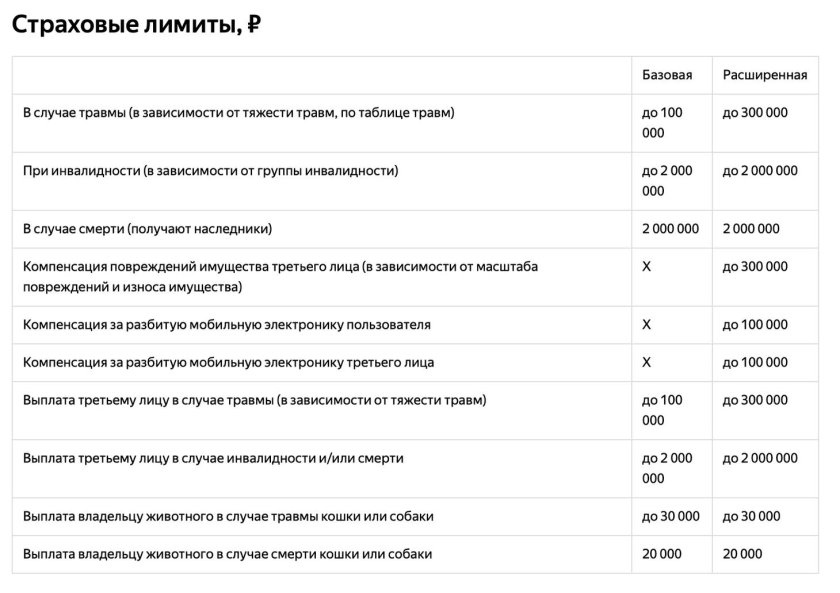Click Расширенная "20 000" value for pet death

[x=742, y=554]
